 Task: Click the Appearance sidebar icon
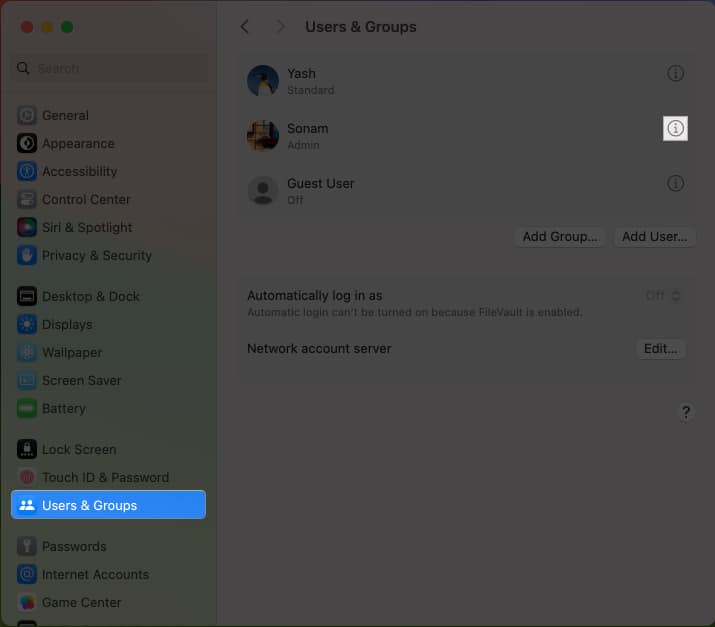click(27, 143)
